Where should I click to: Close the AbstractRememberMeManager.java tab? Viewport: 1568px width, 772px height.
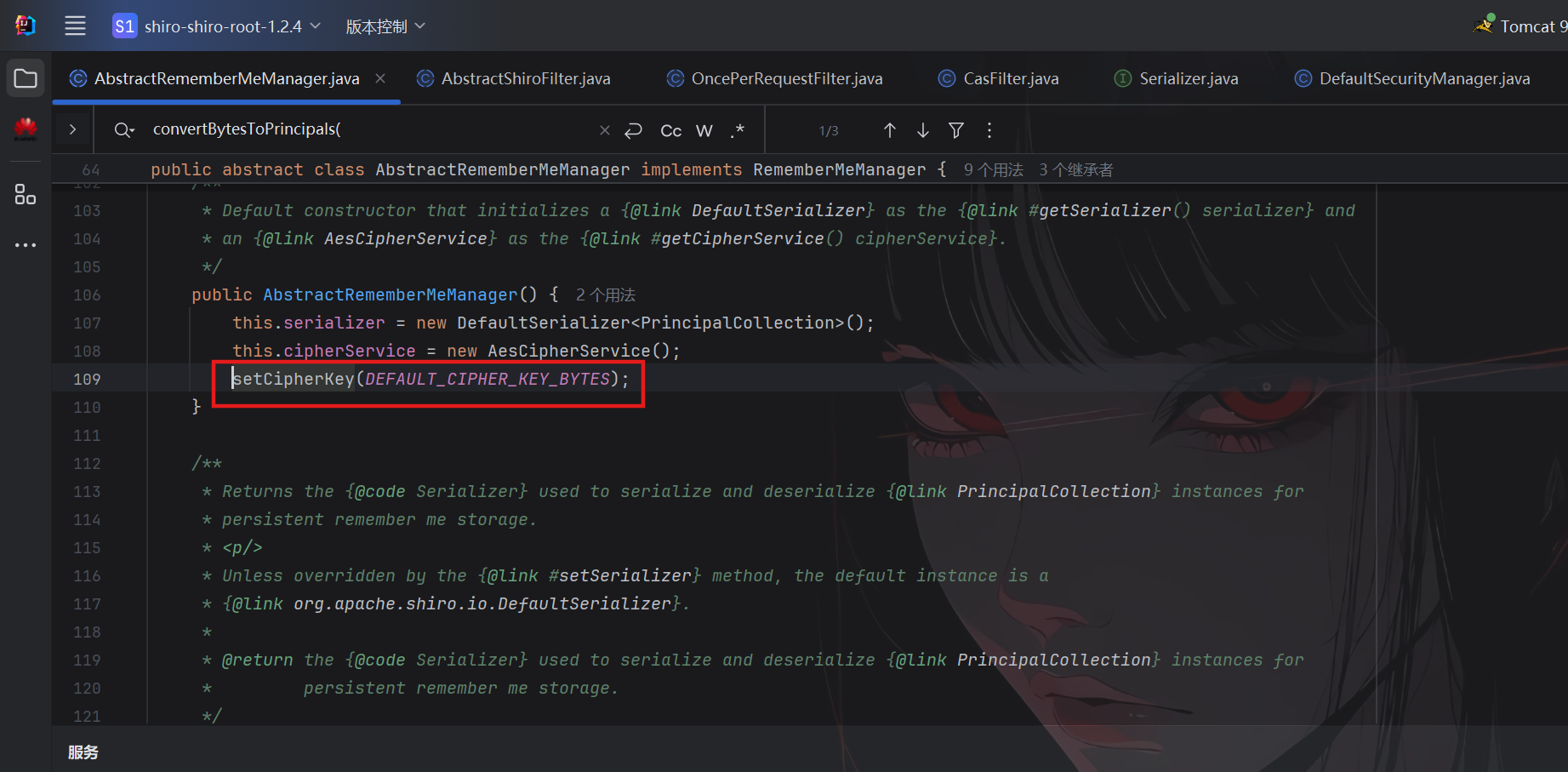pyautogui.click(x=380, y=78)
